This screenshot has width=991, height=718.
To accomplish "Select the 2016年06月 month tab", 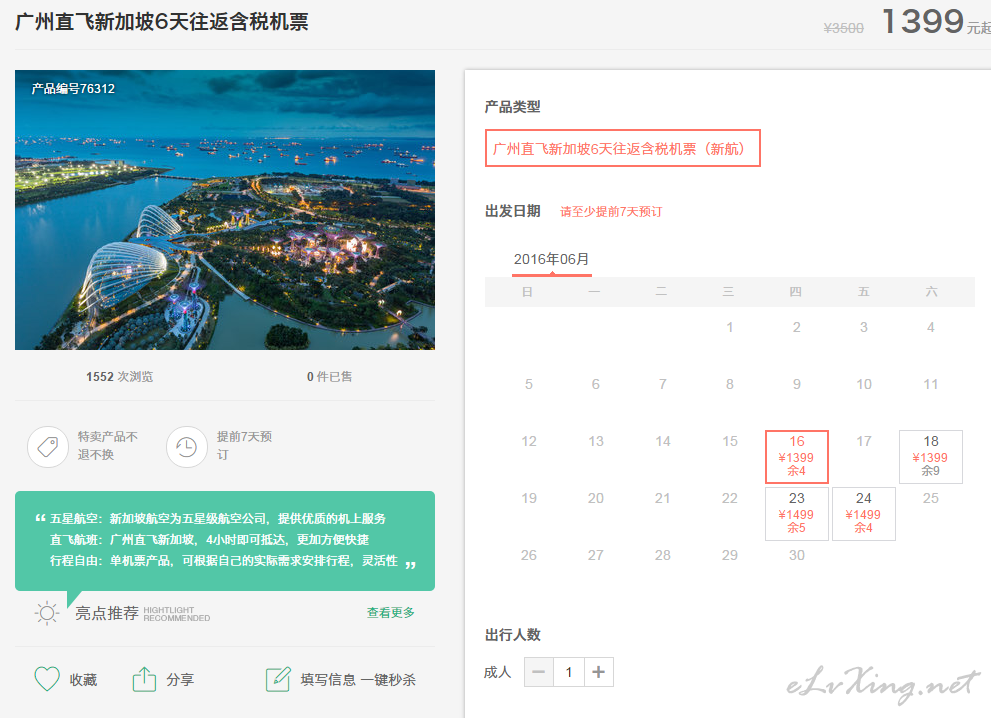I will click(x=551, y=260).
